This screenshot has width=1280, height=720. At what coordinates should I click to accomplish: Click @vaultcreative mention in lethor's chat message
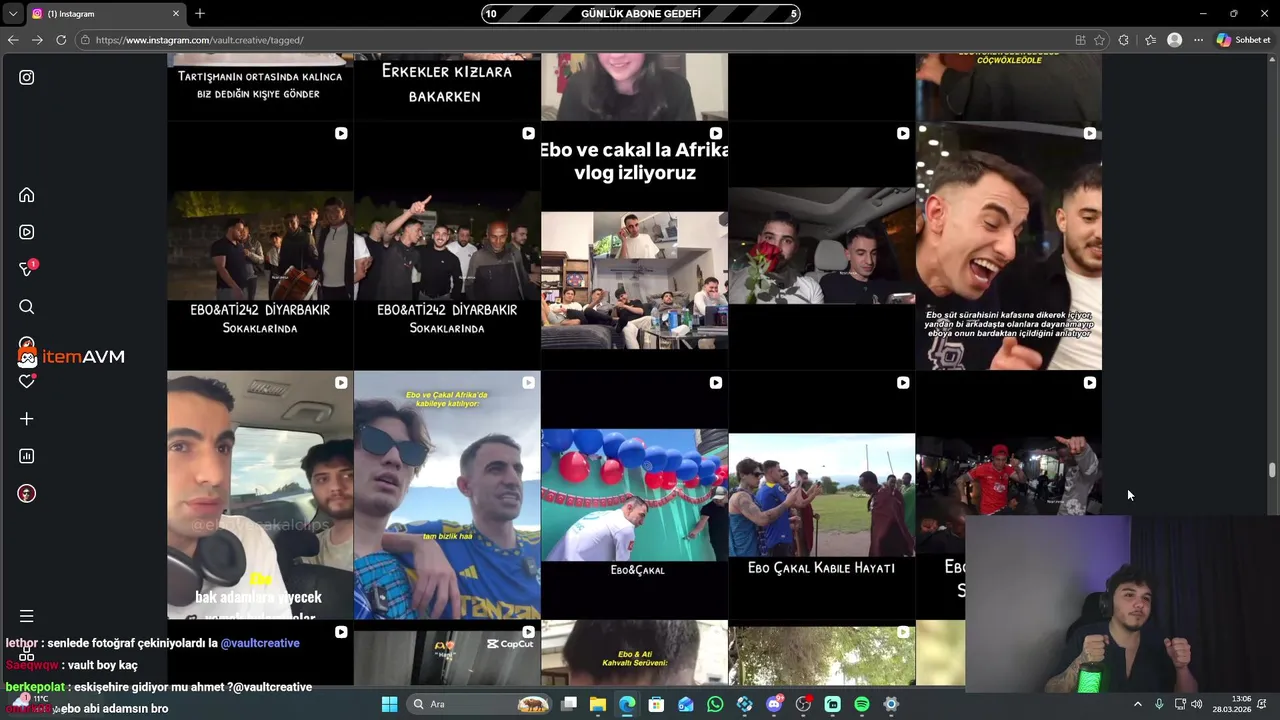[x=260, y=643]
